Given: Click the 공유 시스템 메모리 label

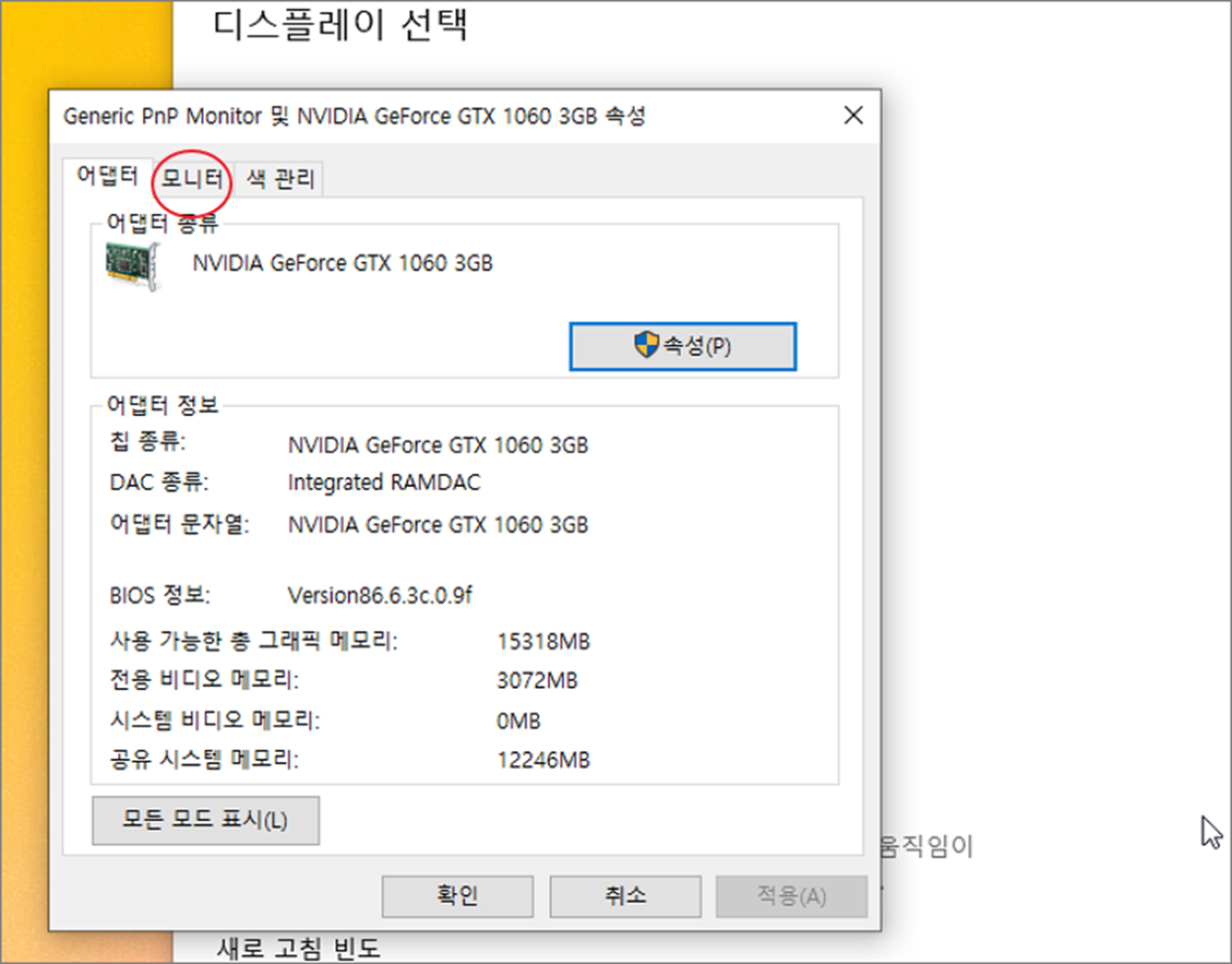Looking at the screenshot, I should tap(204, 760).
